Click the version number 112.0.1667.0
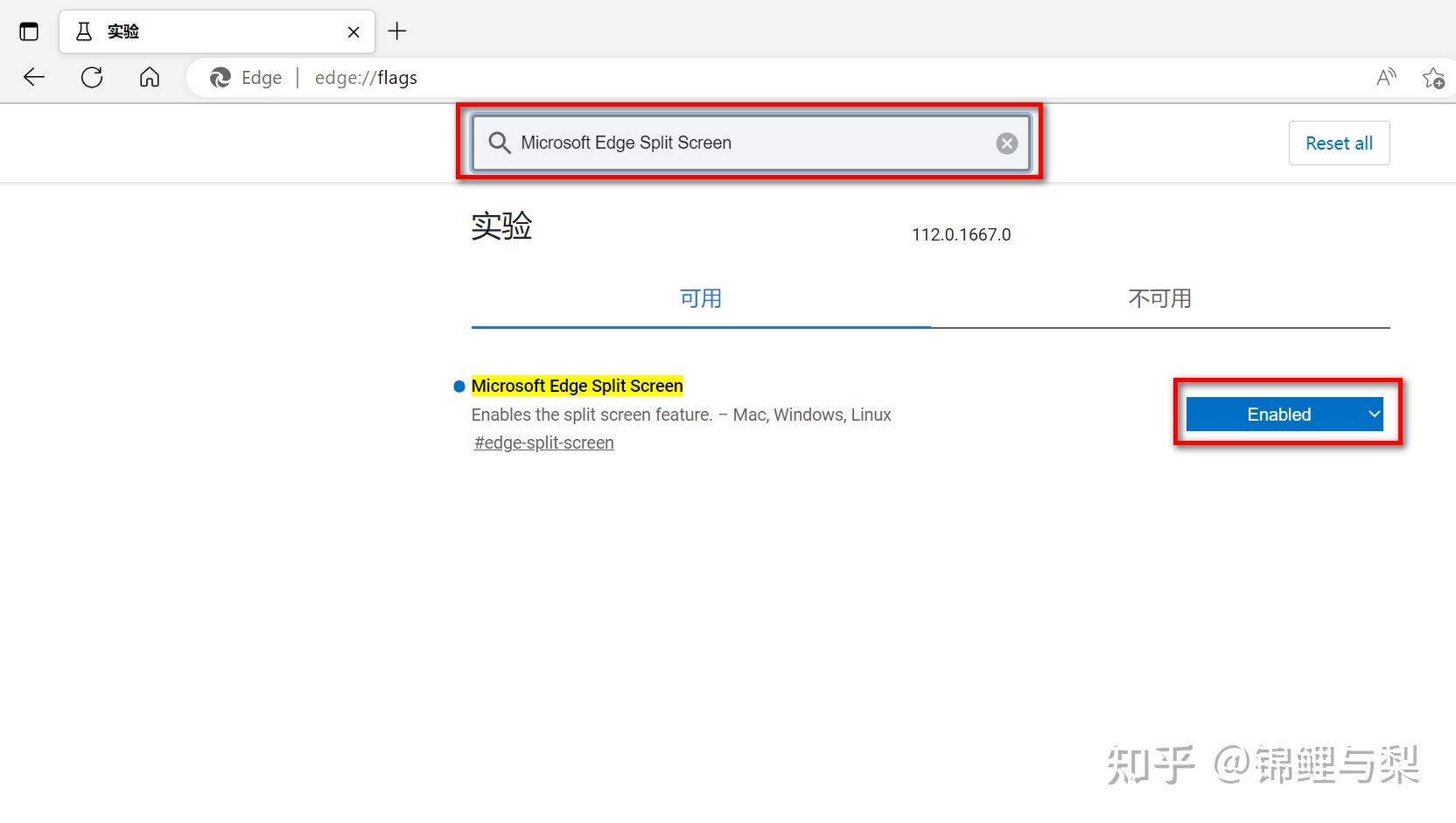This screenshot has width=1456, height=823. click(x=961, y=234)
